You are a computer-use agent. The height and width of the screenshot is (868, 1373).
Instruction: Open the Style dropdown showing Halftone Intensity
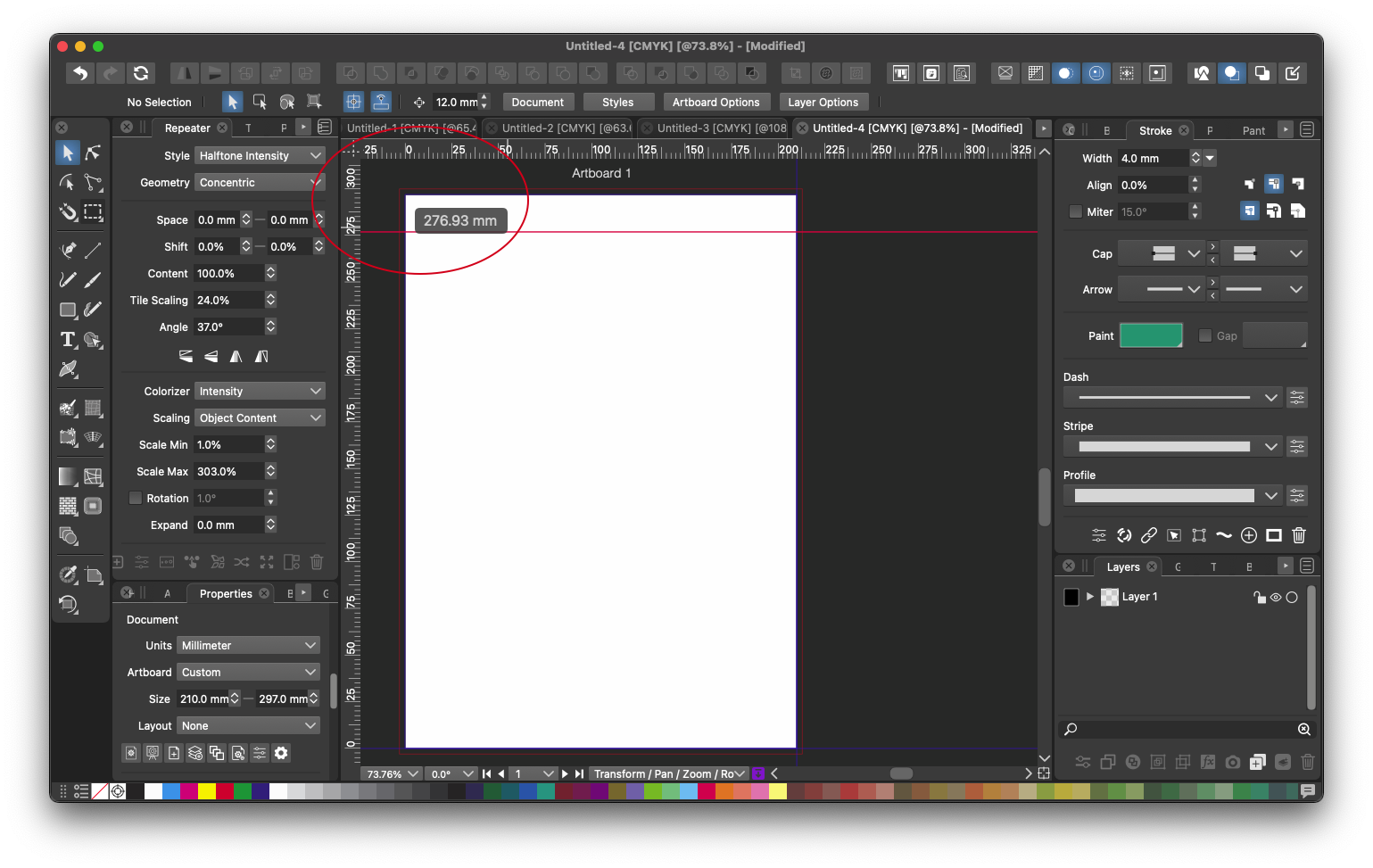(259, 156)
